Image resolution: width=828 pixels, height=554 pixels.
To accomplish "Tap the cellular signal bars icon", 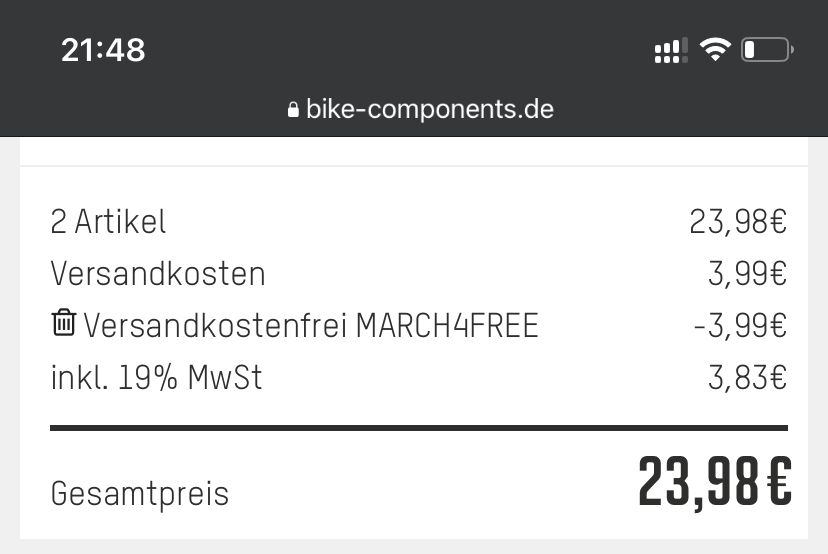I will [x=670, y=50].
